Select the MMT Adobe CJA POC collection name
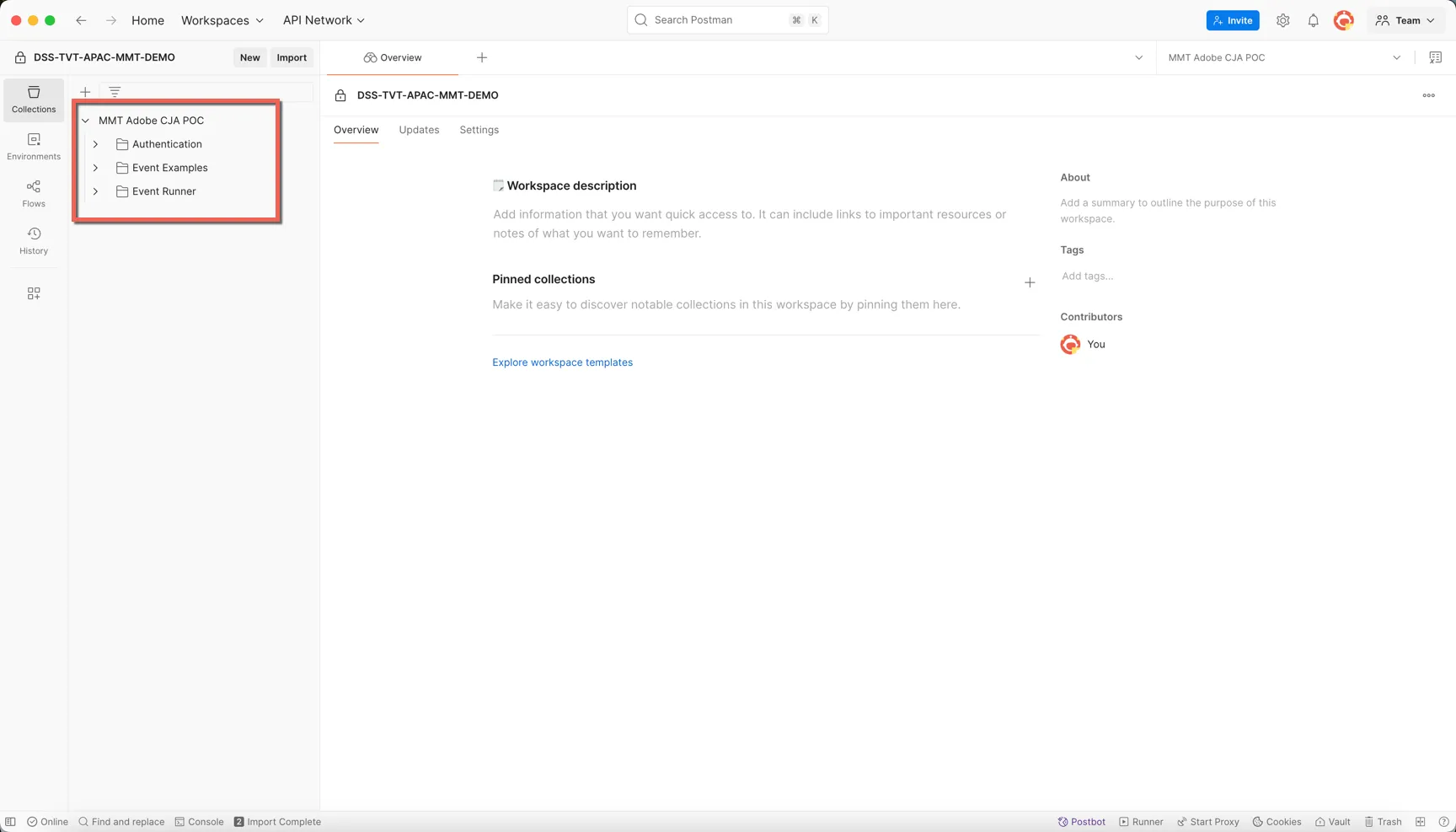Screen dimensions: 1456x832 (x=151, y=121)
